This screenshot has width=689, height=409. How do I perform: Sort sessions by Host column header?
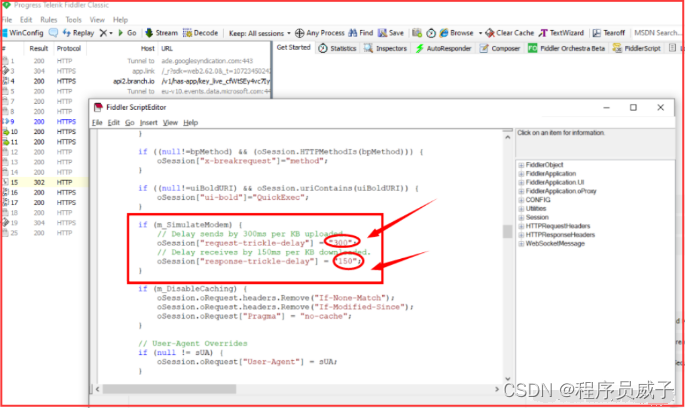147,48
